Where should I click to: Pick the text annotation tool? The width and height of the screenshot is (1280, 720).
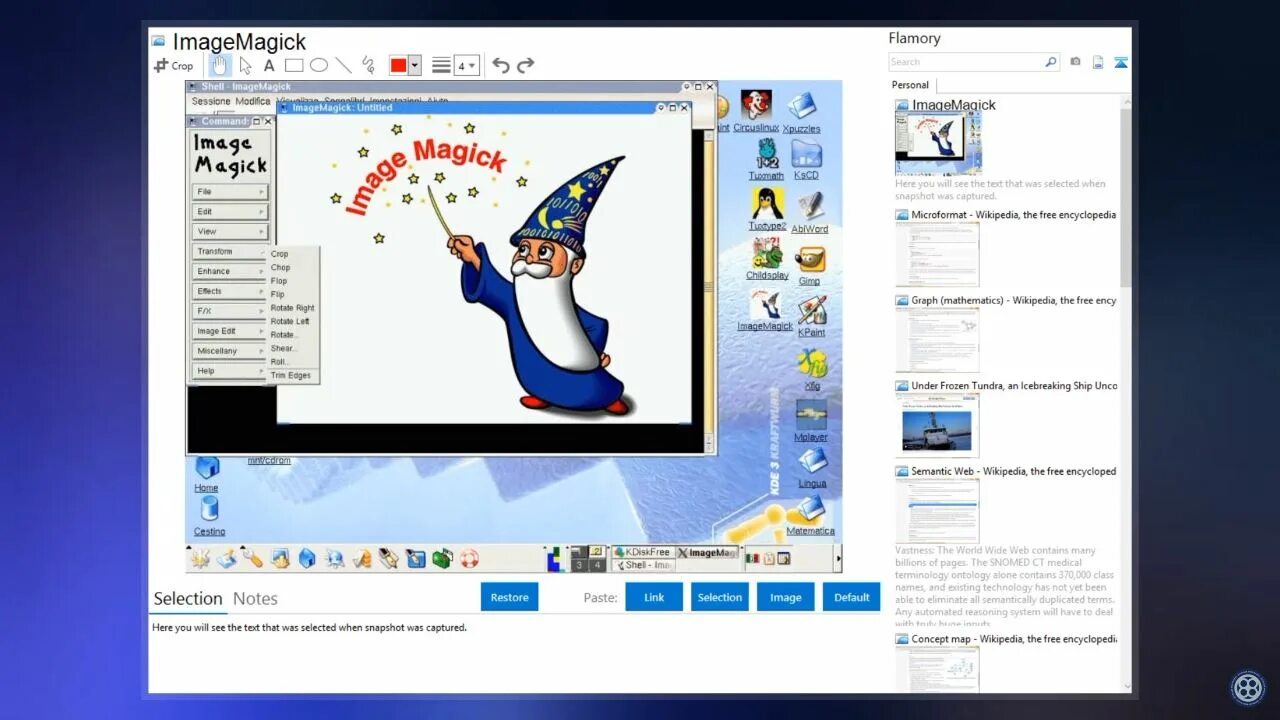pyautogui.click(x=269, y=66)
